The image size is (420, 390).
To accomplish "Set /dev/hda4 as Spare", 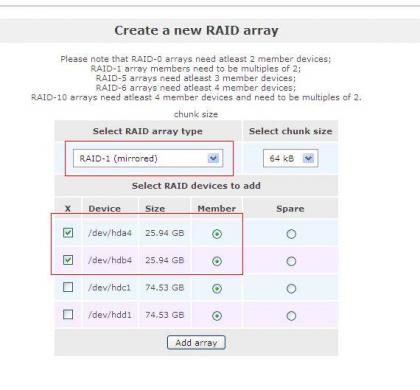I will 291,234.
